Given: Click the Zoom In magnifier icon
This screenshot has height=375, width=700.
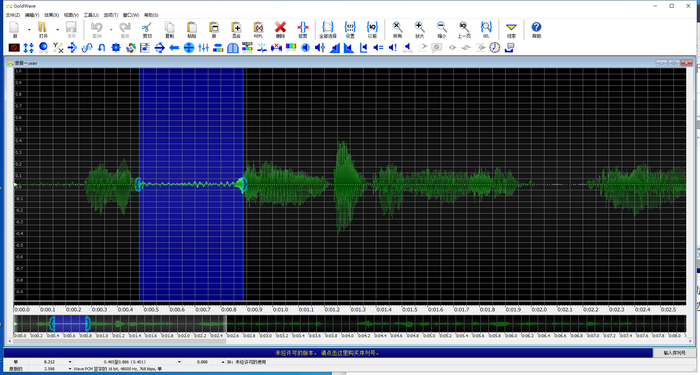Looking at the screenshot, I should [x=419, y=28].
